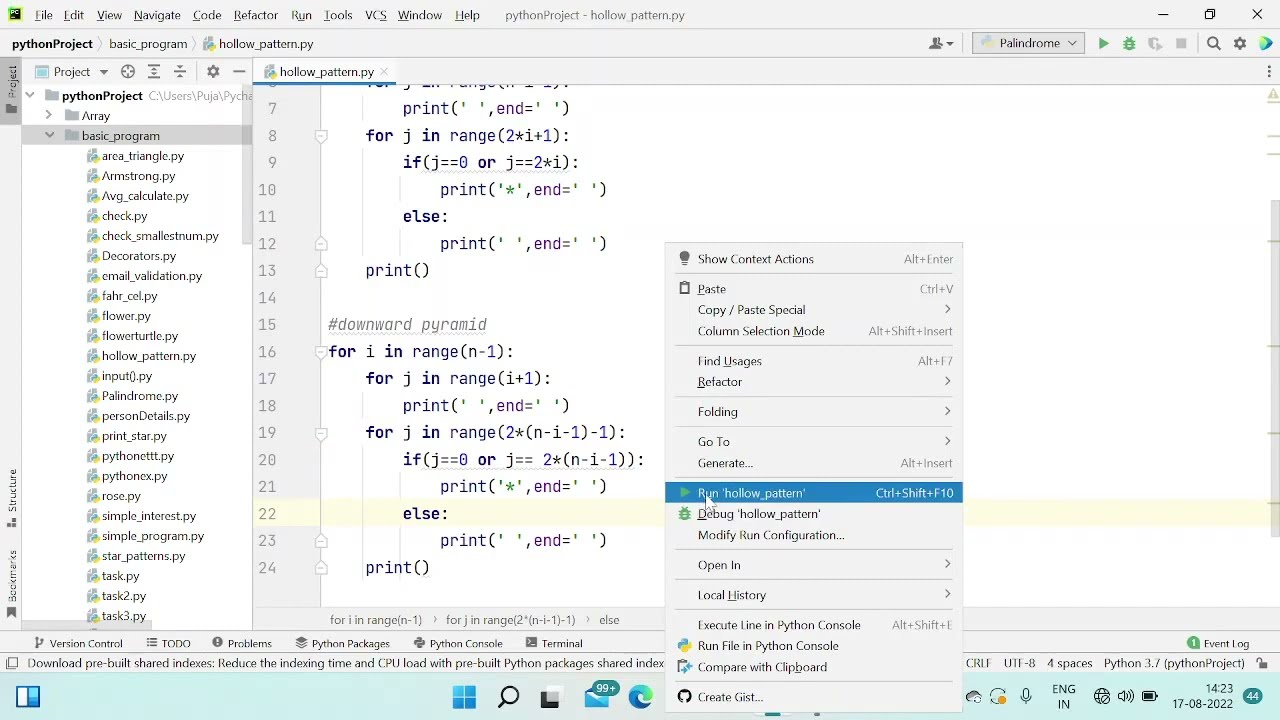
Task: Select Run 'hollow_pattern' in context menu
Action: pos(814,493)
